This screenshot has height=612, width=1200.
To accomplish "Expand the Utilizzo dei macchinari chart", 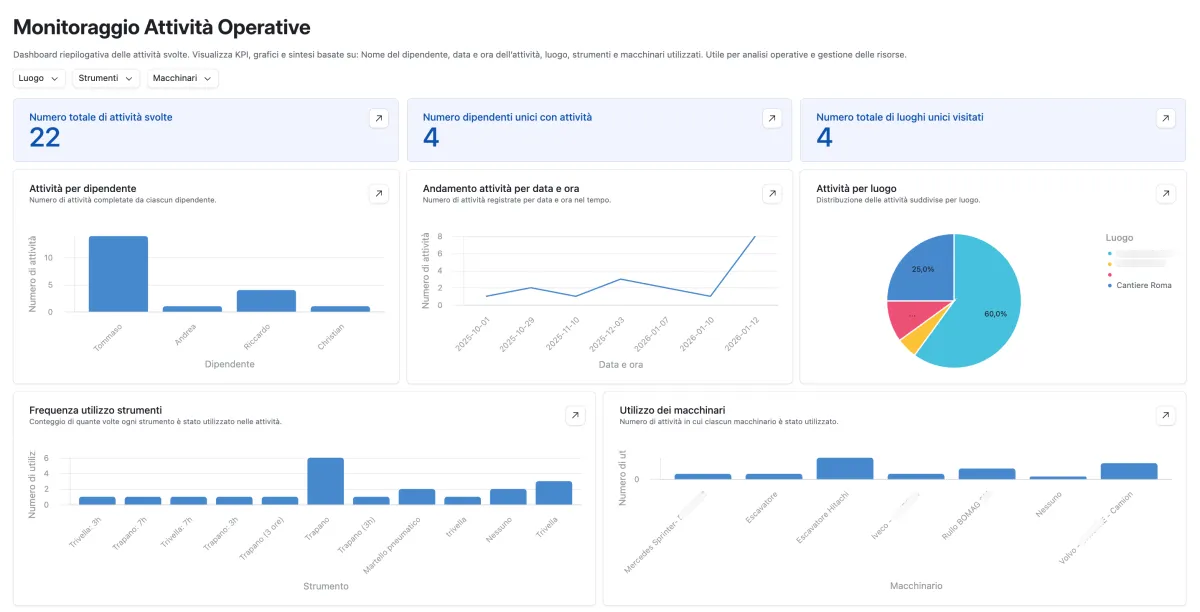I will [1165, 416].
